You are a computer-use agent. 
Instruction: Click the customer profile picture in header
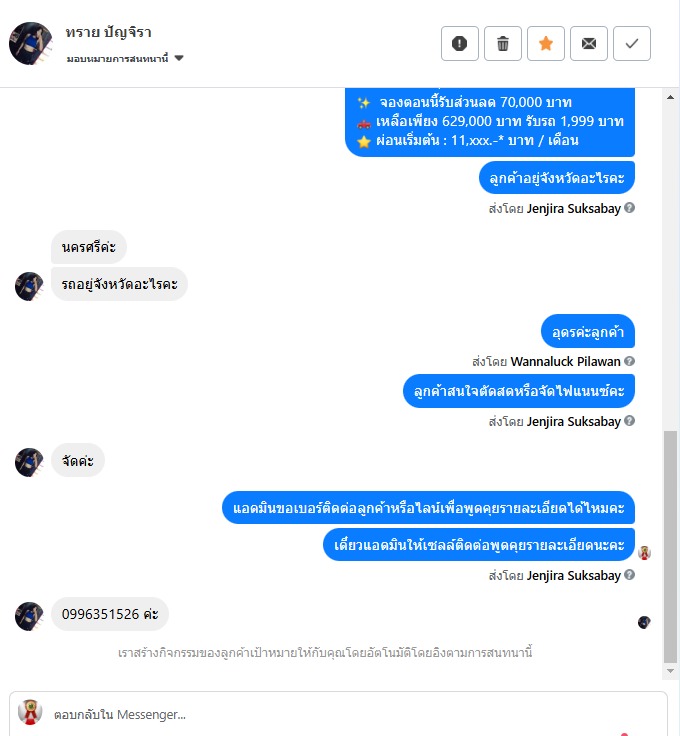[31, 43]
